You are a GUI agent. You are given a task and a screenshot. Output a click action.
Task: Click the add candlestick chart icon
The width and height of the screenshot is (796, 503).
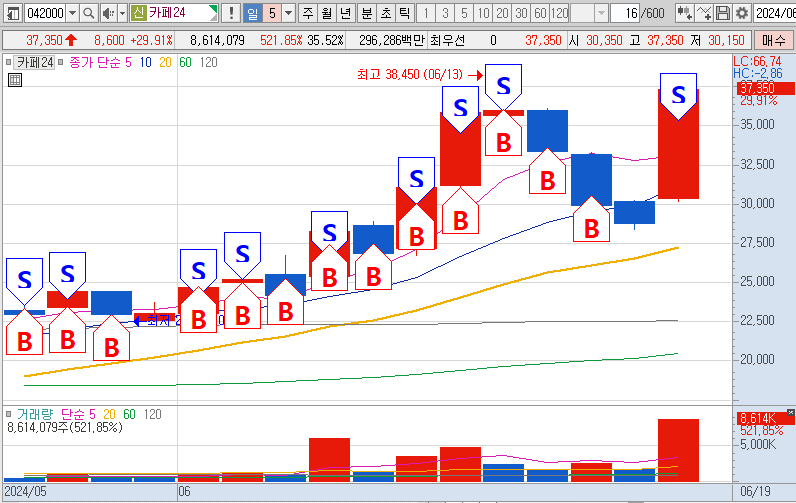[684, 13]
